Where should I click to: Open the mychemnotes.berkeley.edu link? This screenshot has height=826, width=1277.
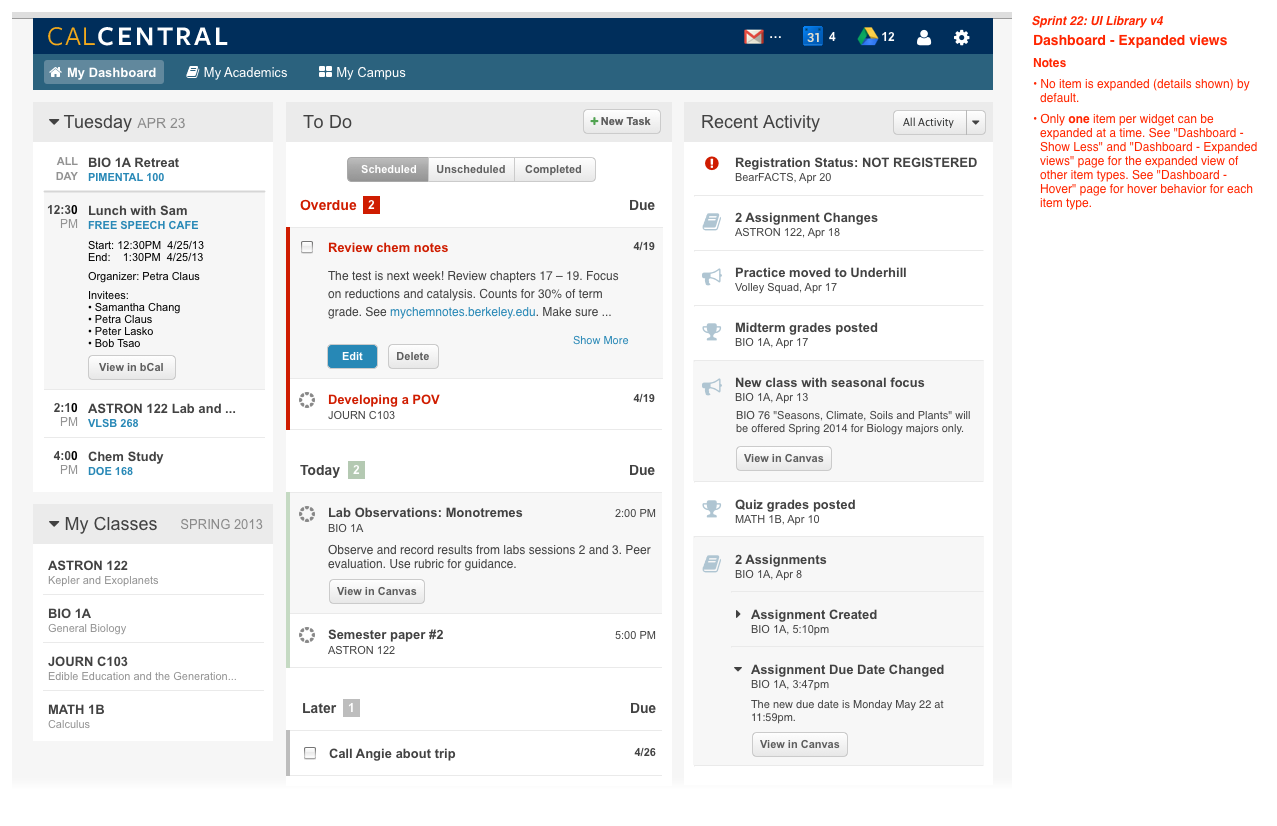(463, 311)
